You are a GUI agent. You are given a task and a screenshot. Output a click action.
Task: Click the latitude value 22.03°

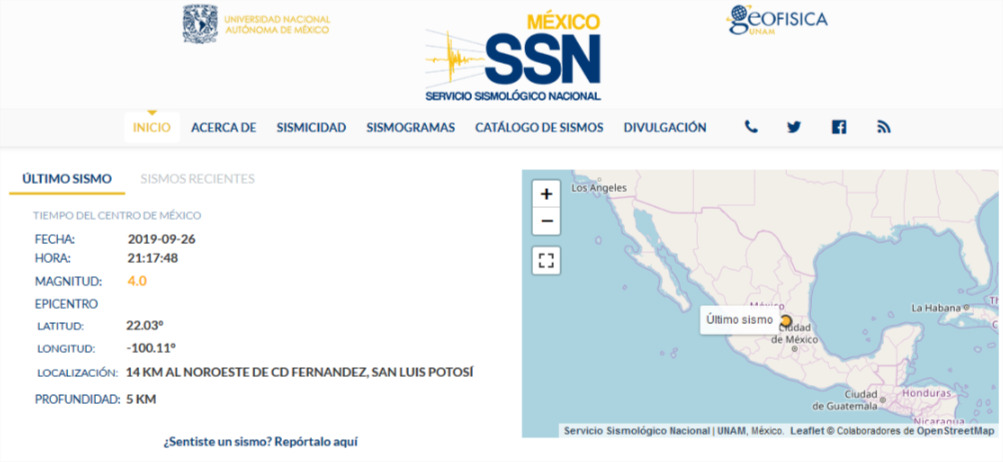click(x=145, y=324)
